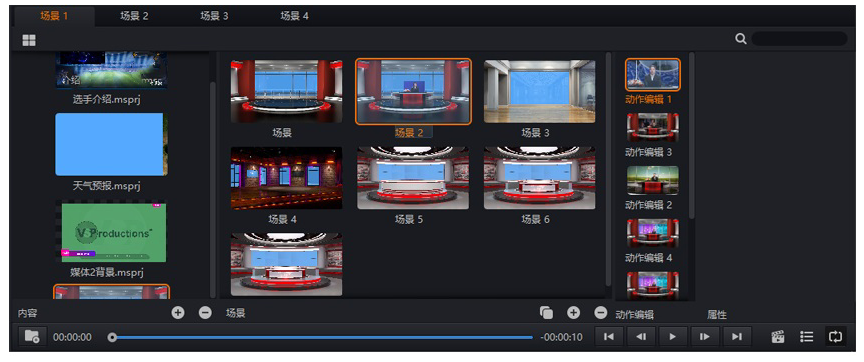
Task: Open file with the folder icon
Action: point(32,336)
